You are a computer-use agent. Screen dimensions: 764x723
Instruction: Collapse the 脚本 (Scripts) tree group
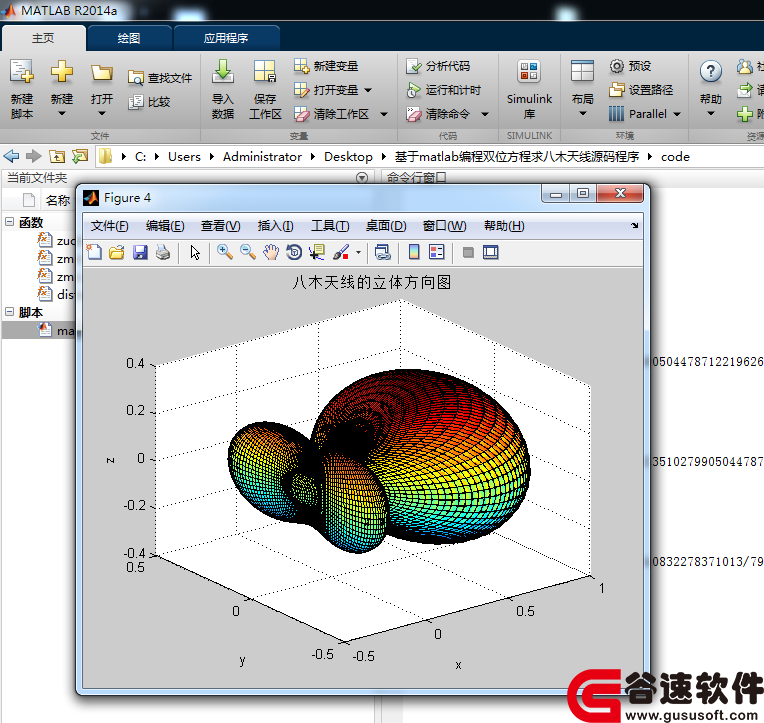click(9, 312)
